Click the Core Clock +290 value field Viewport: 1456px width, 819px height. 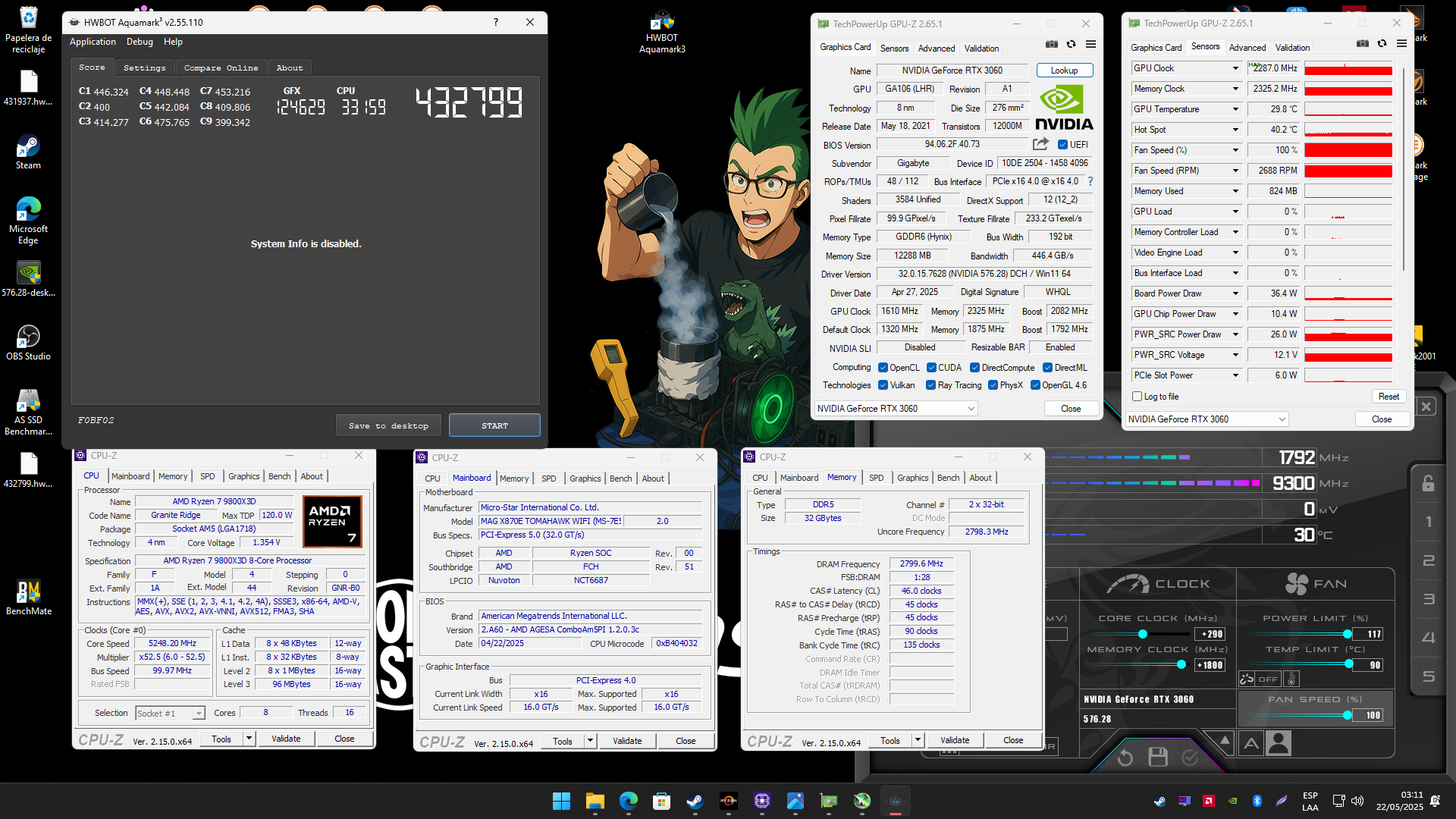coord(1211,634)
